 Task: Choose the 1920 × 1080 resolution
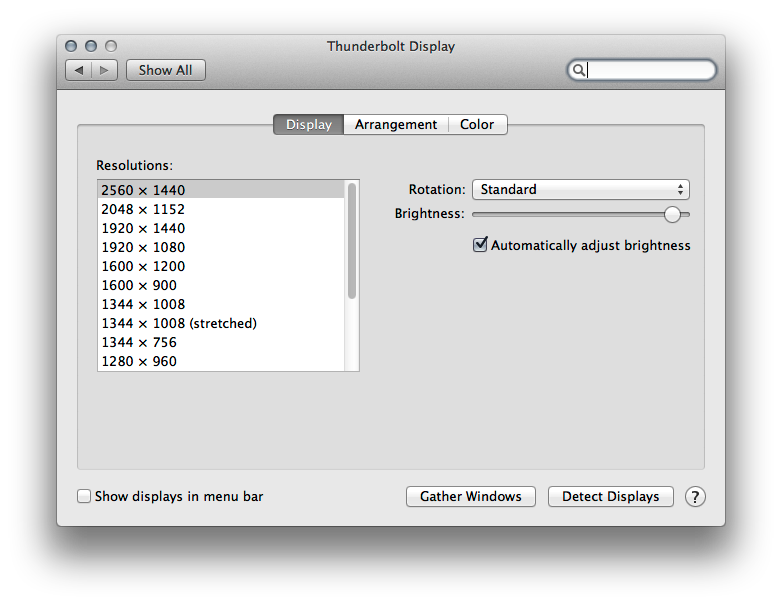pyautogui.click(x=221, y=247)
